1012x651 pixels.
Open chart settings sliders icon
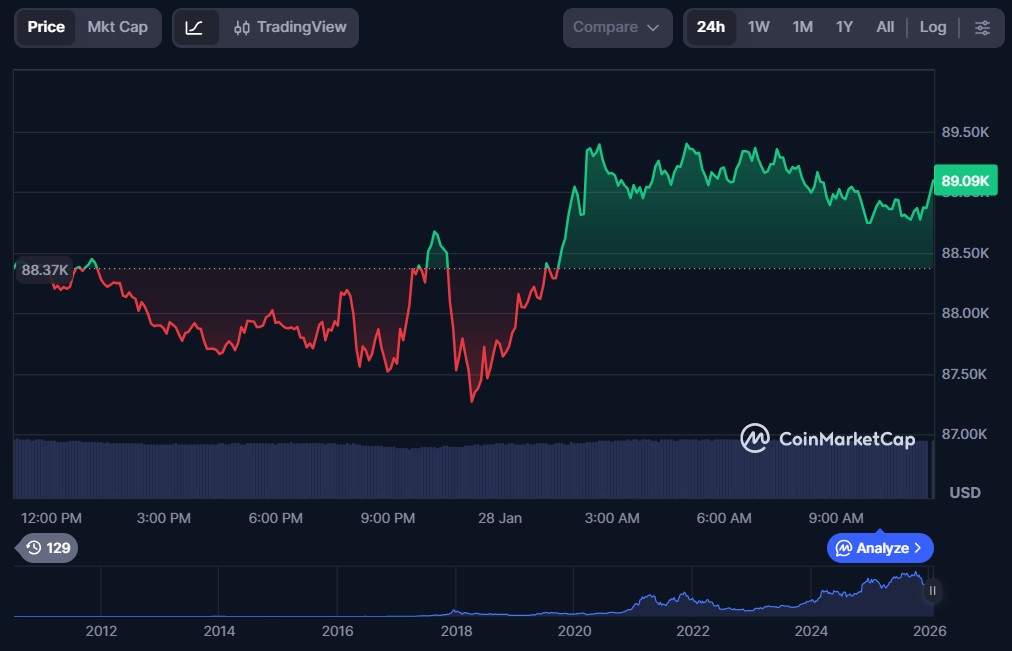[x=983, y=28]
